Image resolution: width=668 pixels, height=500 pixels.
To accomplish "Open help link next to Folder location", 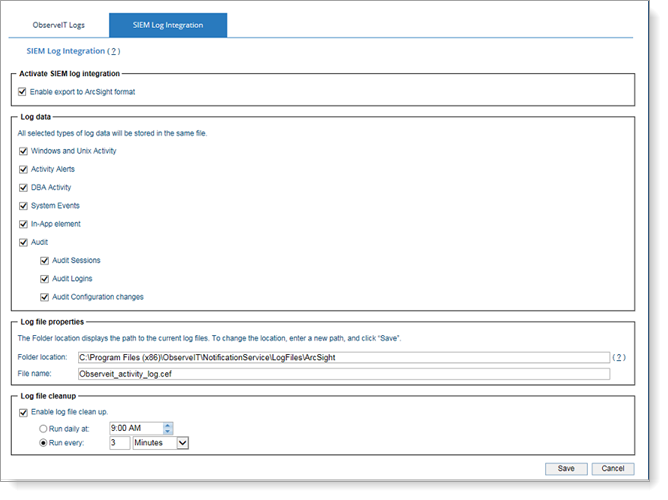I will click(619, 357).
